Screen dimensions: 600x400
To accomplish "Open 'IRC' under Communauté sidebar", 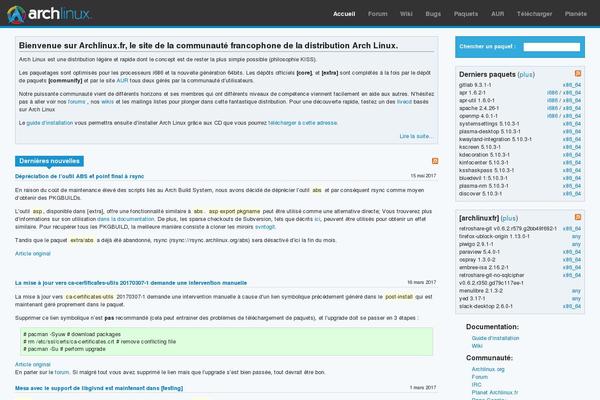I will tap(476, 385).
